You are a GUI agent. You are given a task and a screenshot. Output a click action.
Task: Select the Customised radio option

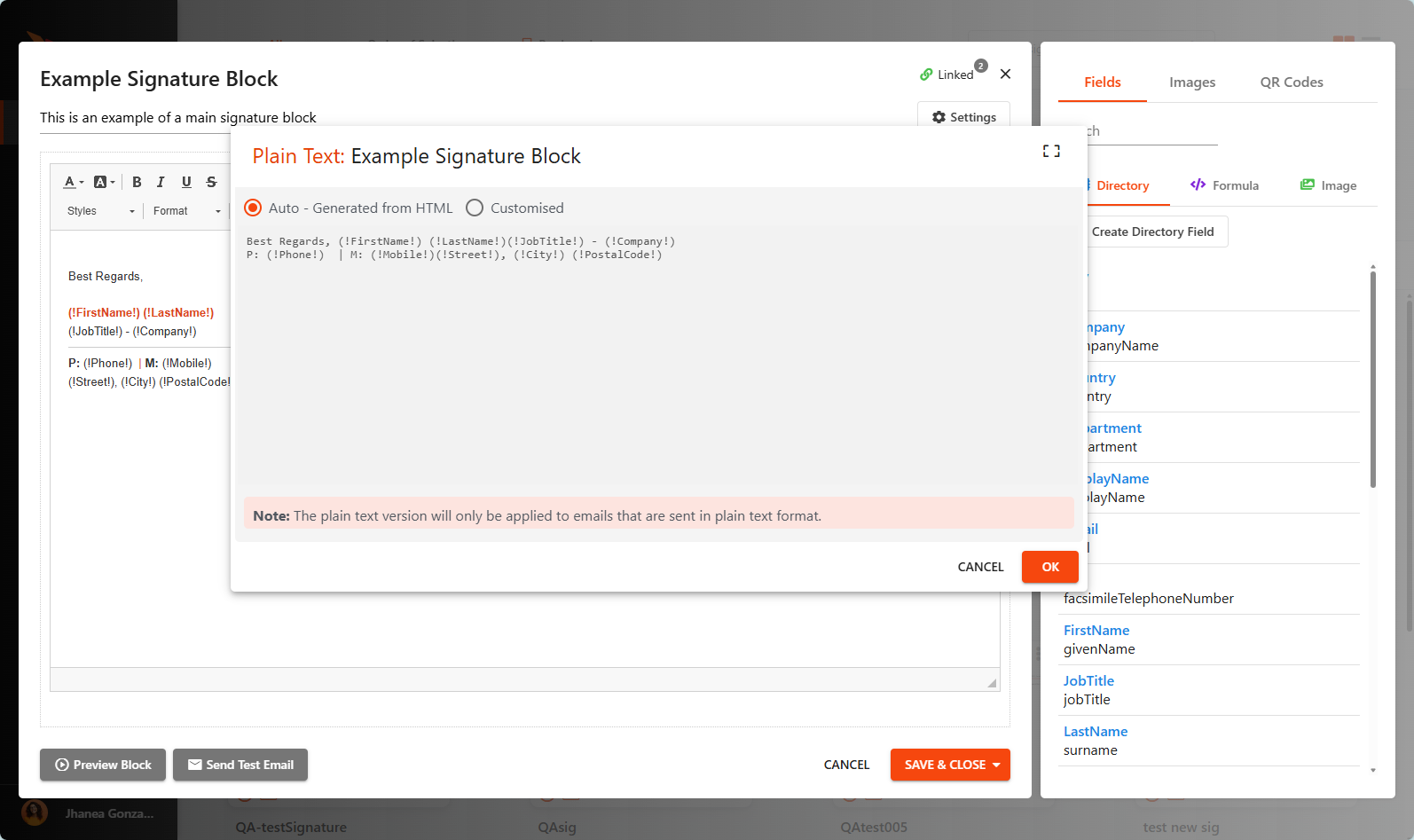click(475, 208)
